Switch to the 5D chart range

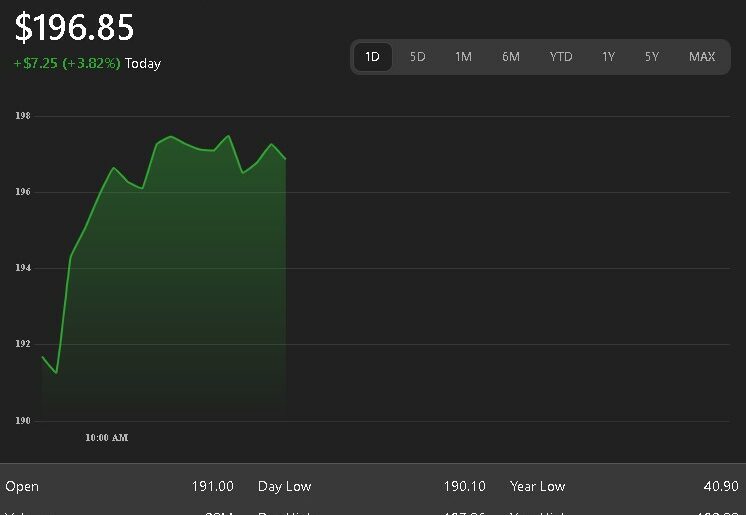coord(417,57)
